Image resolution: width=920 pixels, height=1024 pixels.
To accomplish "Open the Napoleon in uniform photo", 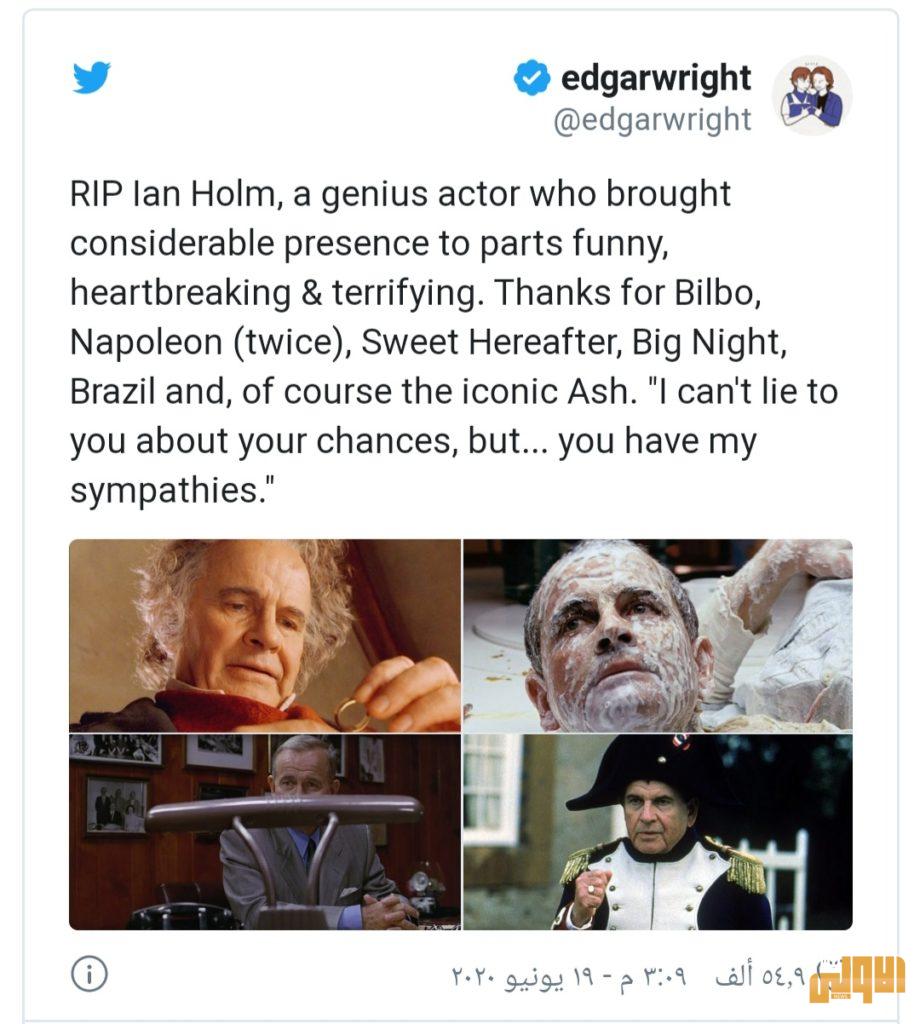I will pos(658,831).
